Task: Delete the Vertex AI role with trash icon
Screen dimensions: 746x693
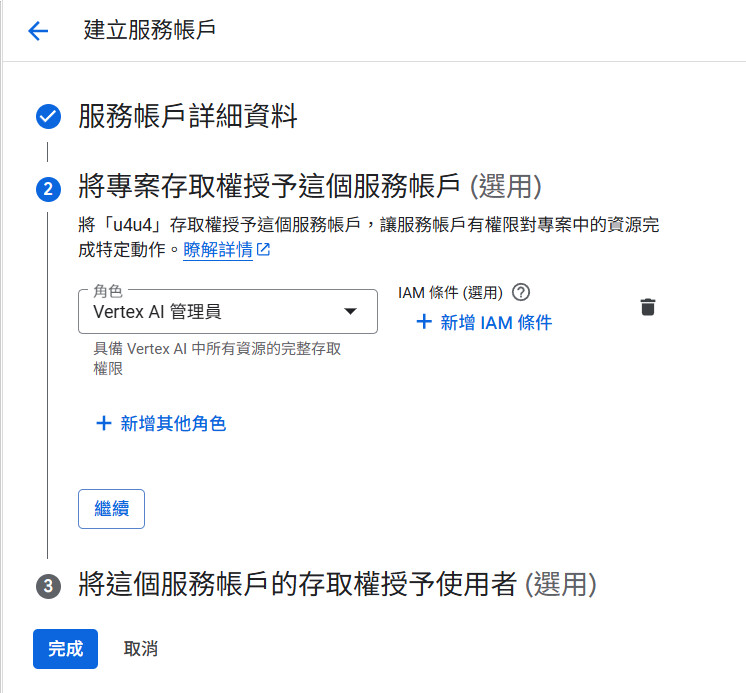Action: tap(648, 307)
